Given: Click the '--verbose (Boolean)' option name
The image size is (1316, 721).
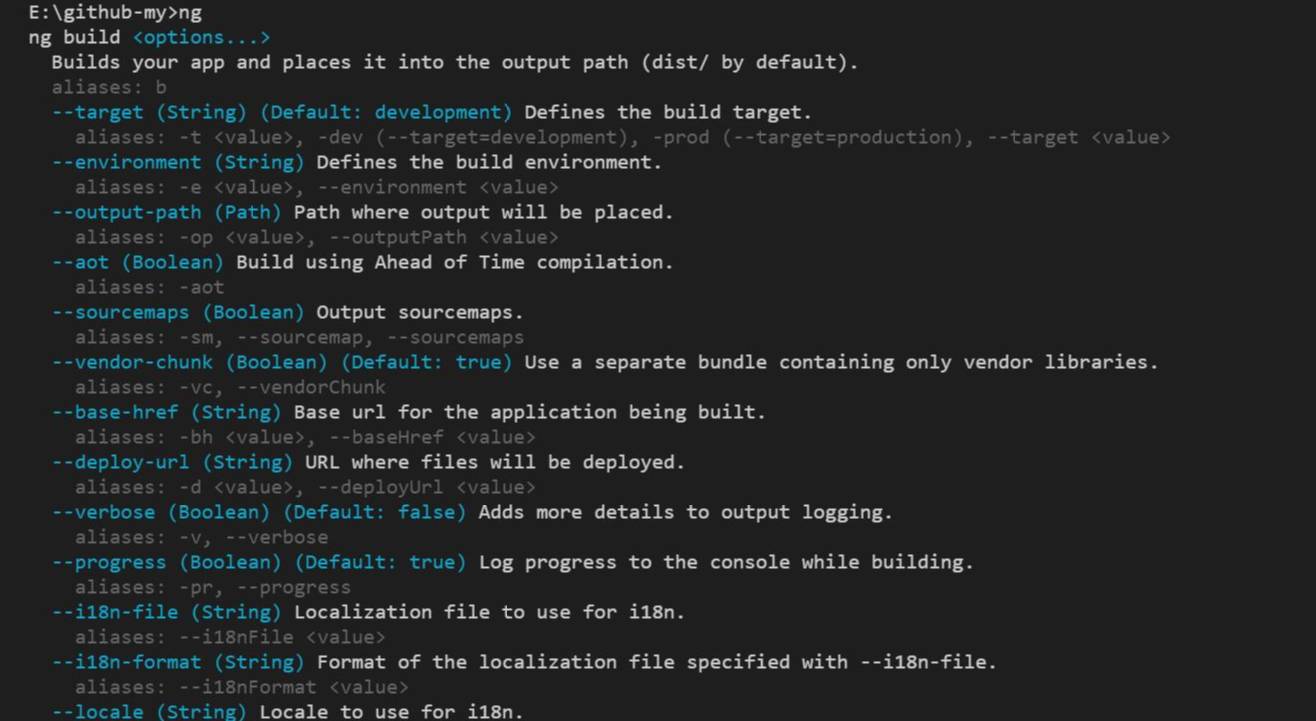Looking at the screenshot, I should (x=160, y=512).
